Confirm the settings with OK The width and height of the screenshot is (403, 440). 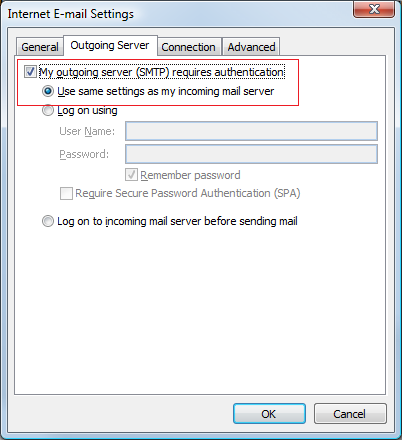tap(269, 414)
